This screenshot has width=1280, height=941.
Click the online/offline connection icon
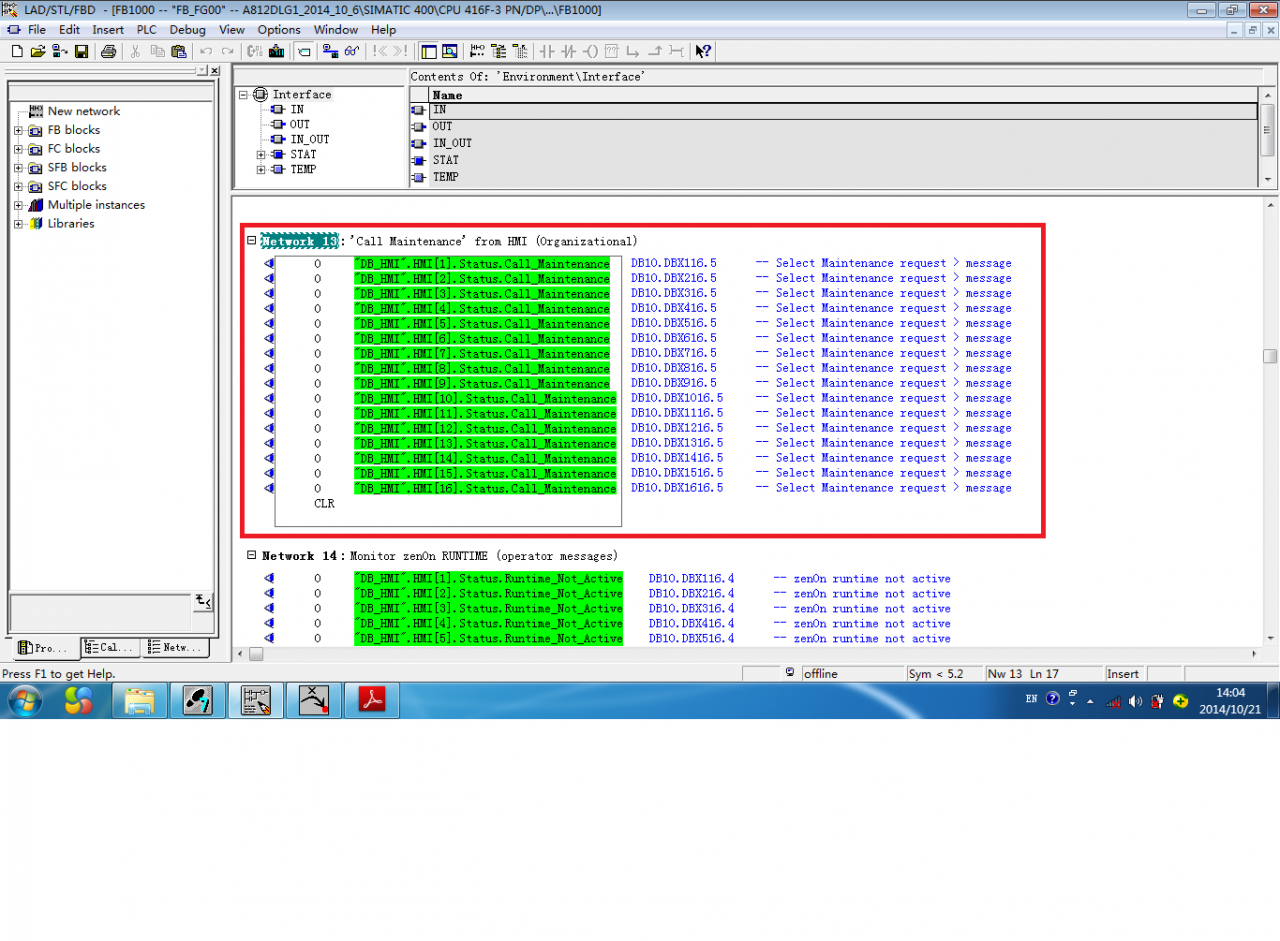(329, 51)
